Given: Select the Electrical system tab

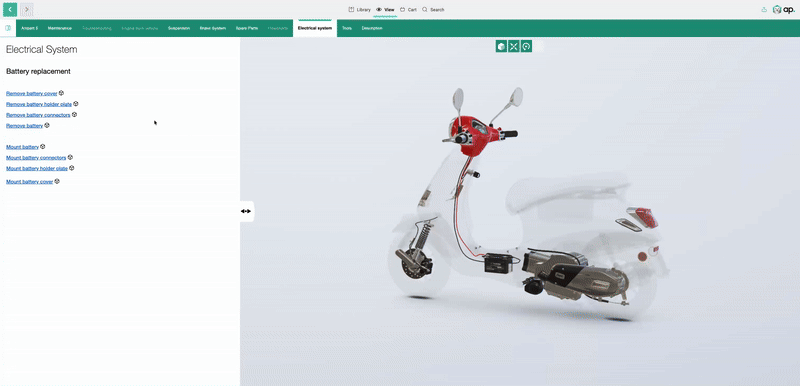Looking at the screenshot, I should pos(315,28).
